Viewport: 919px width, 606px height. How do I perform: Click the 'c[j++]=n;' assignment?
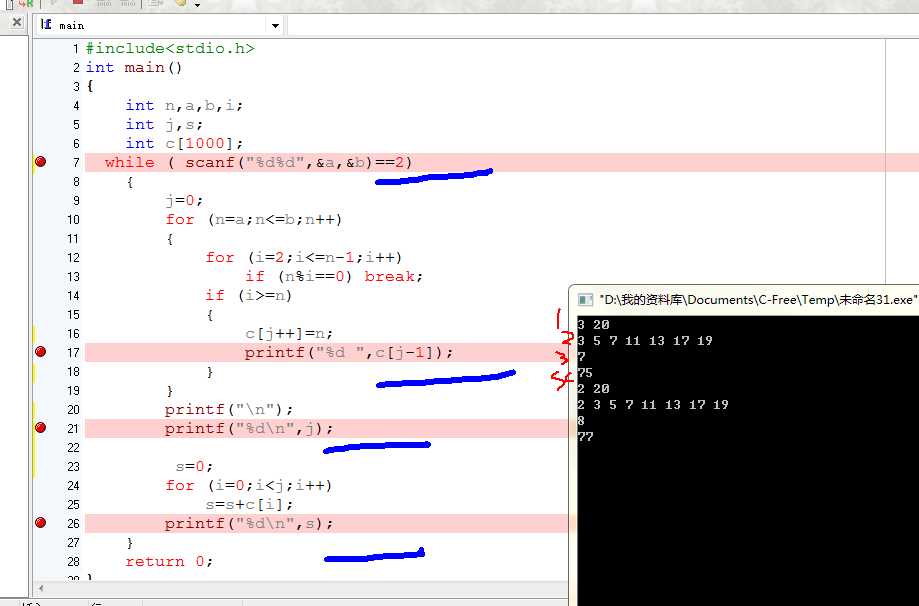[289, 333]
